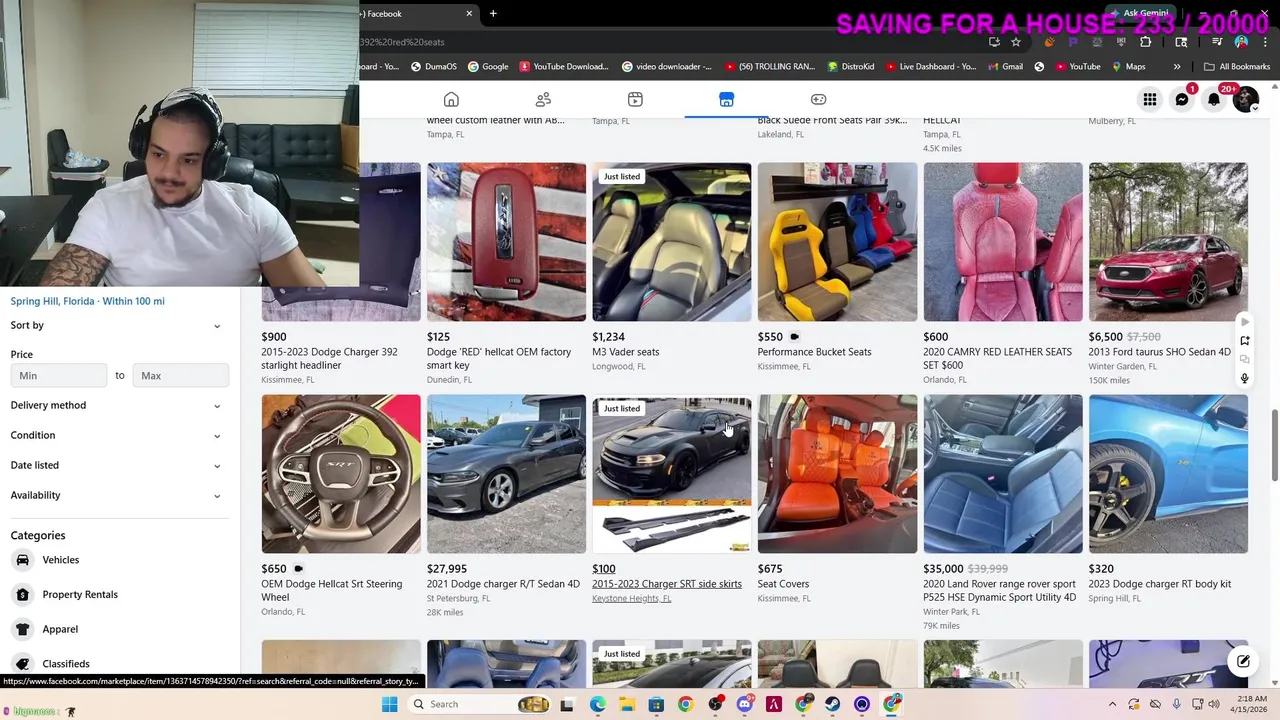Open the All Bookmarks folder
Screen dimensions: 1280x720
coord(1237,66)
